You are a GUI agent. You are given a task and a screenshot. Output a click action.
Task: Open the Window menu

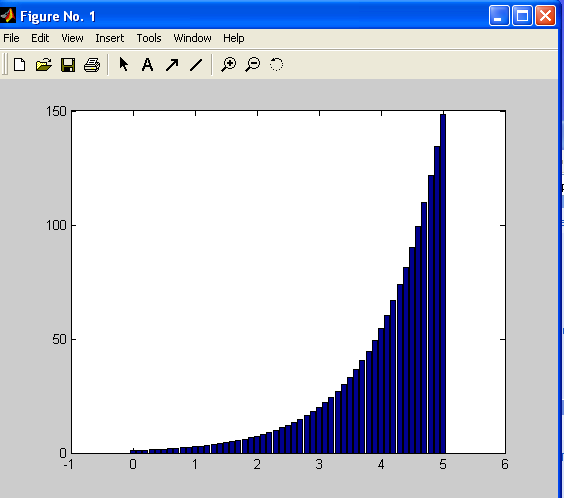tap(192, 38)
